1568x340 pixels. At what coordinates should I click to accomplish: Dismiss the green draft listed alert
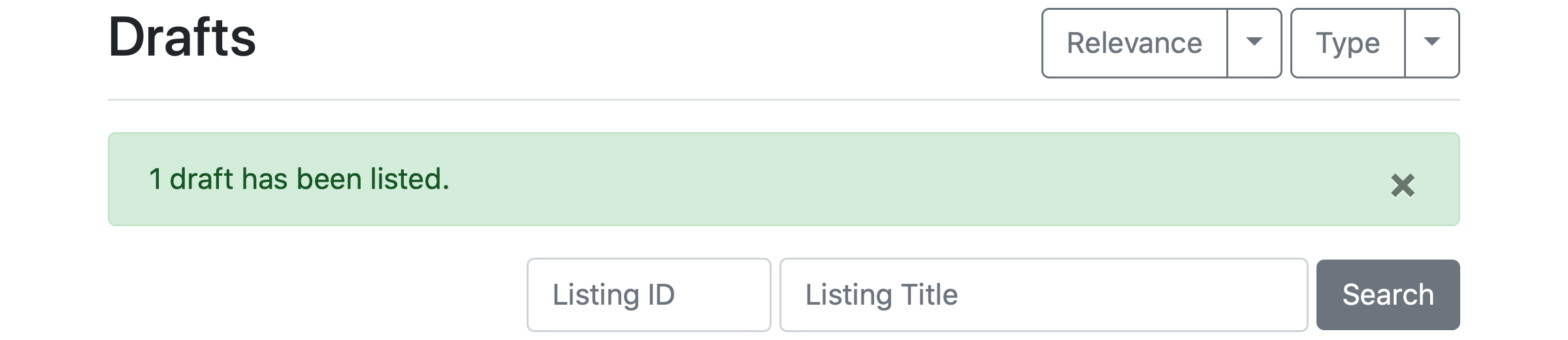(x=1402, y=185)
